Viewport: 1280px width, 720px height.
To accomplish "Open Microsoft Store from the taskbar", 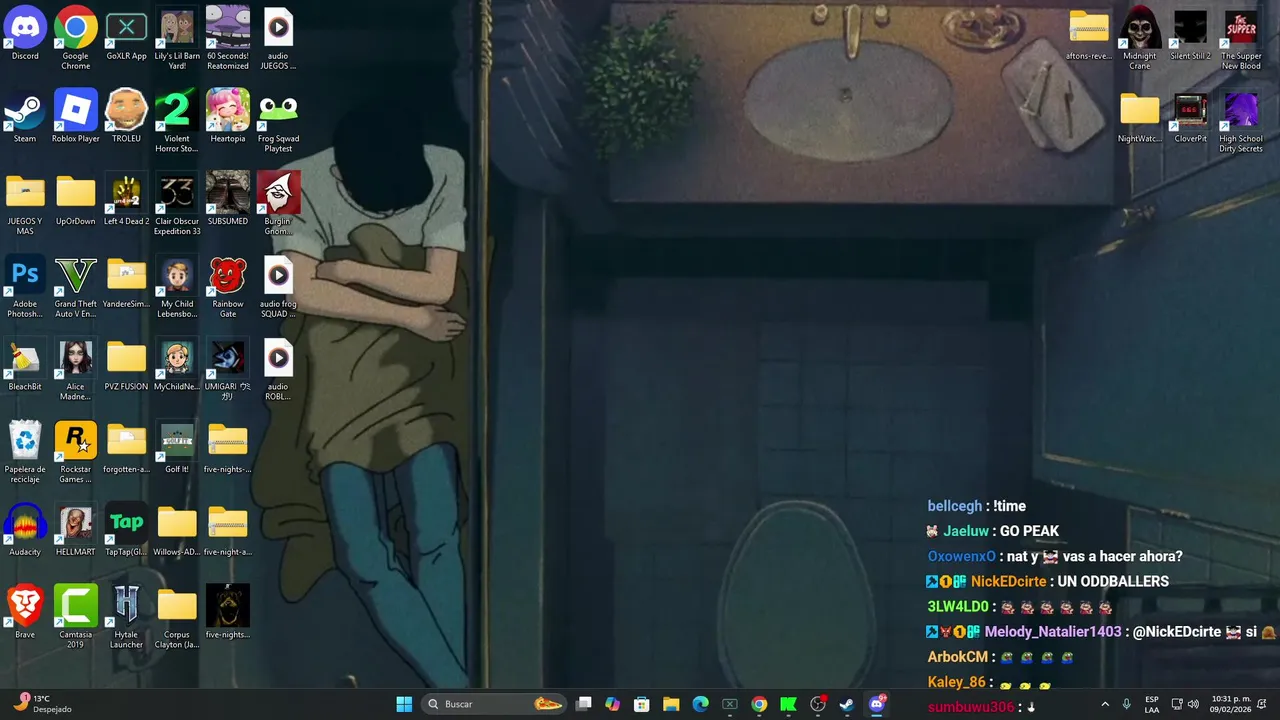I will 642,704.
